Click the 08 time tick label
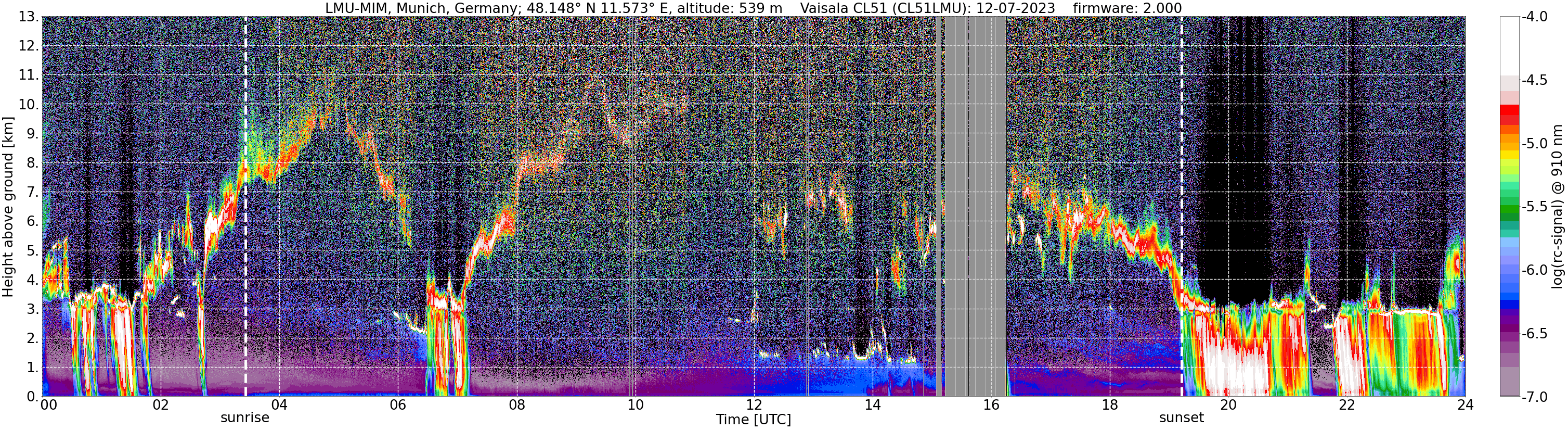Screen dimensions: 1568x430 coord(517,405)
